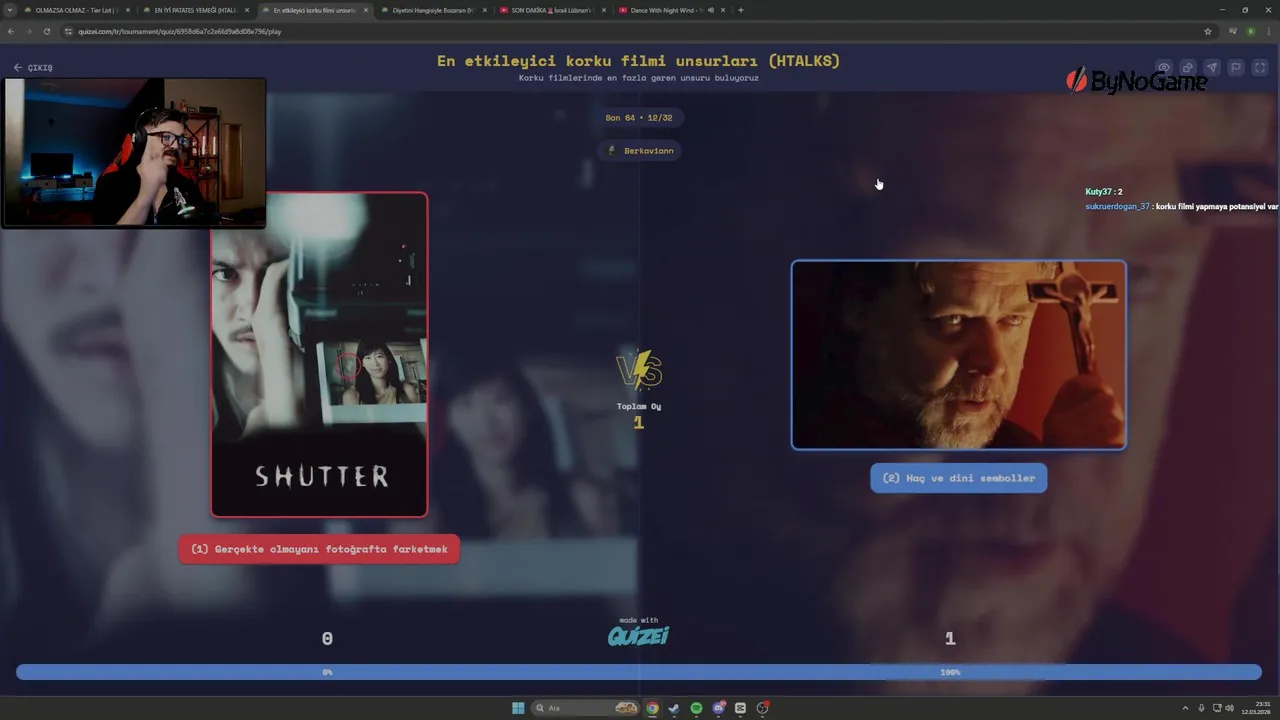Click the volume speaker icon in tray
The width and height of the screenshot is (1280, 720).
pos(1231,708)
